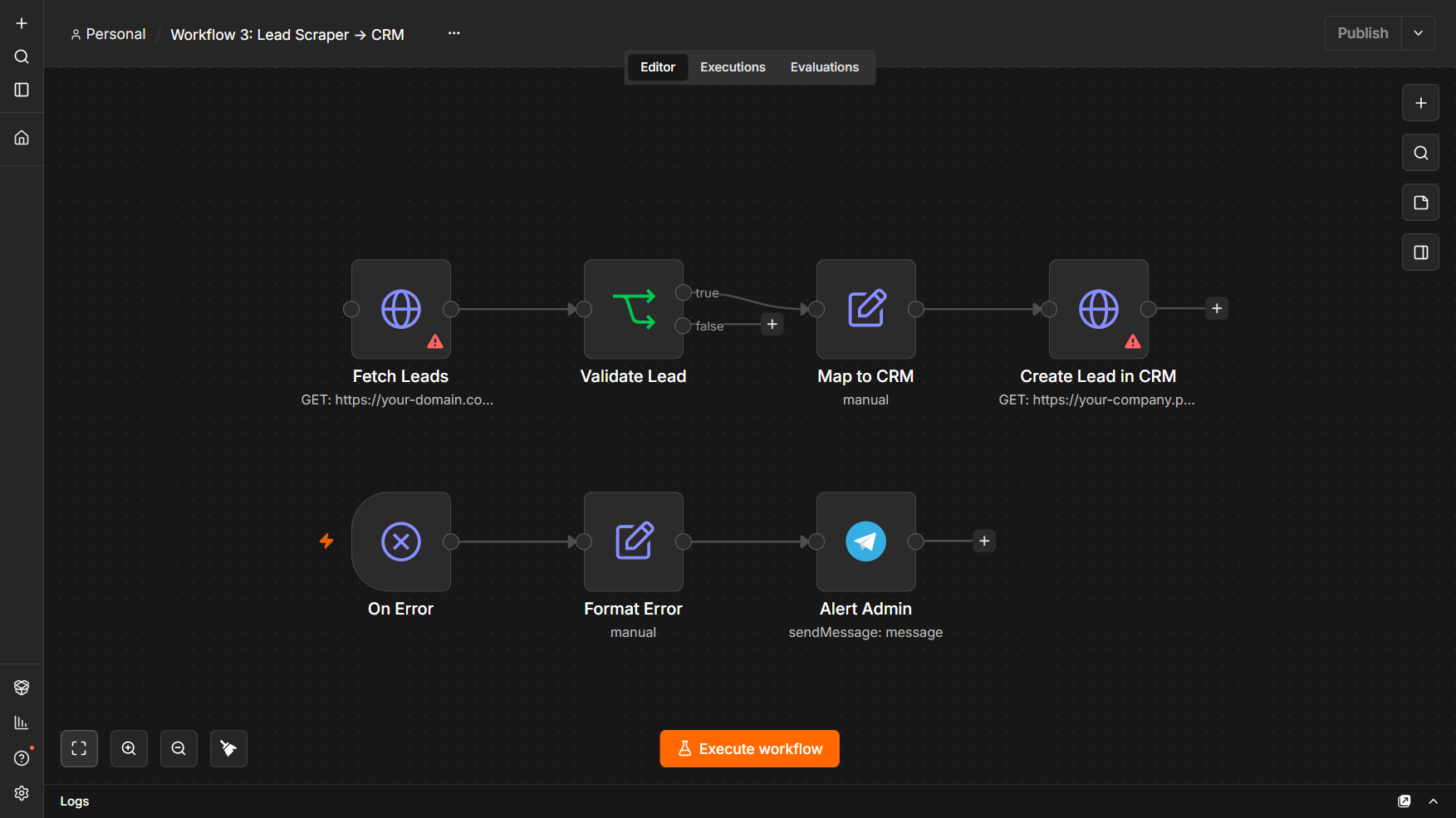The width and height of the screenshot is (1456, 818).
Task: Switch to the Executions tab
Action: 733,67
